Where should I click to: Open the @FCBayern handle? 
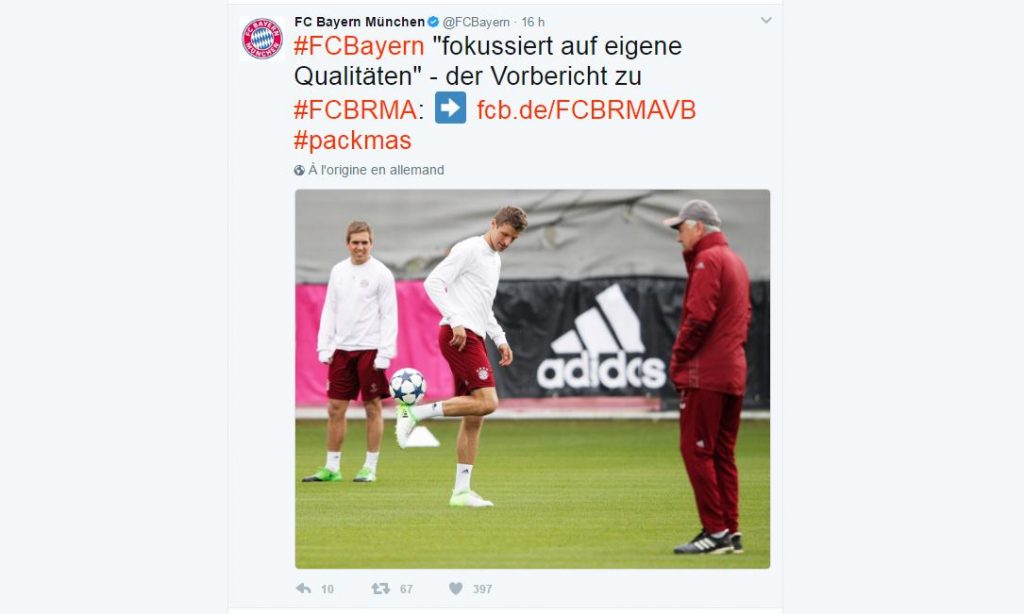coord(476,22)
